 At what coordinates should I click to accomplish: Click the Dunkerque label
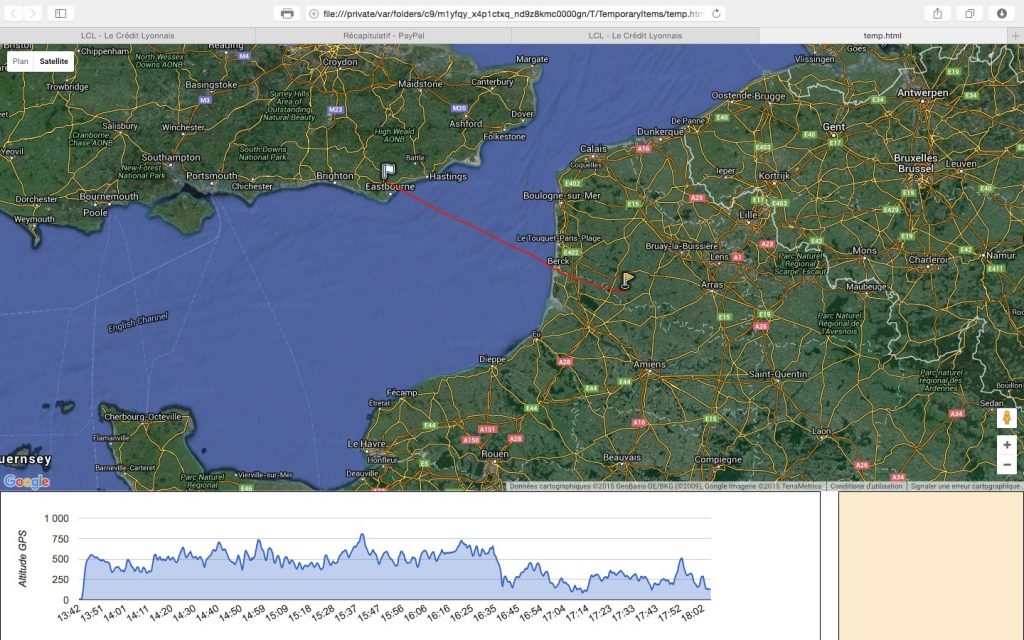pos(660,132)
